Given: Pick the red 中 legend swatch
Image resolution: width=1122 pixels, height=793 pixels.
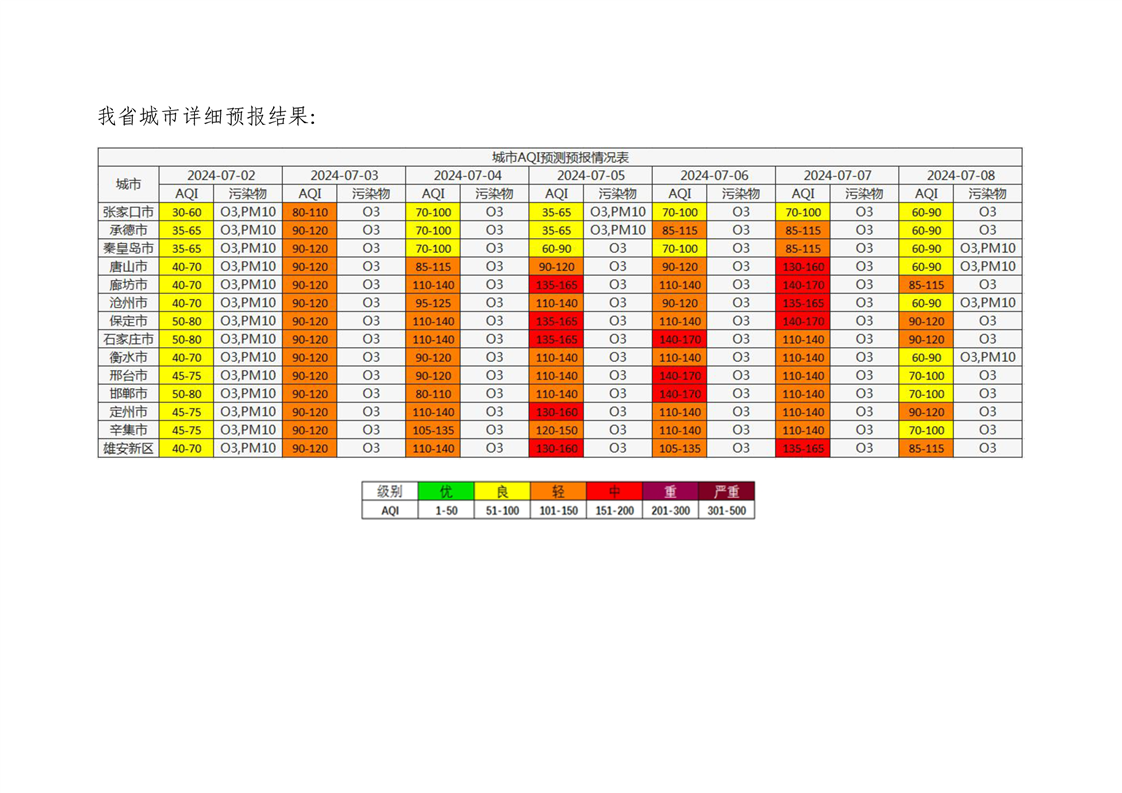Looking at the screenshot, I should (614, 491).
